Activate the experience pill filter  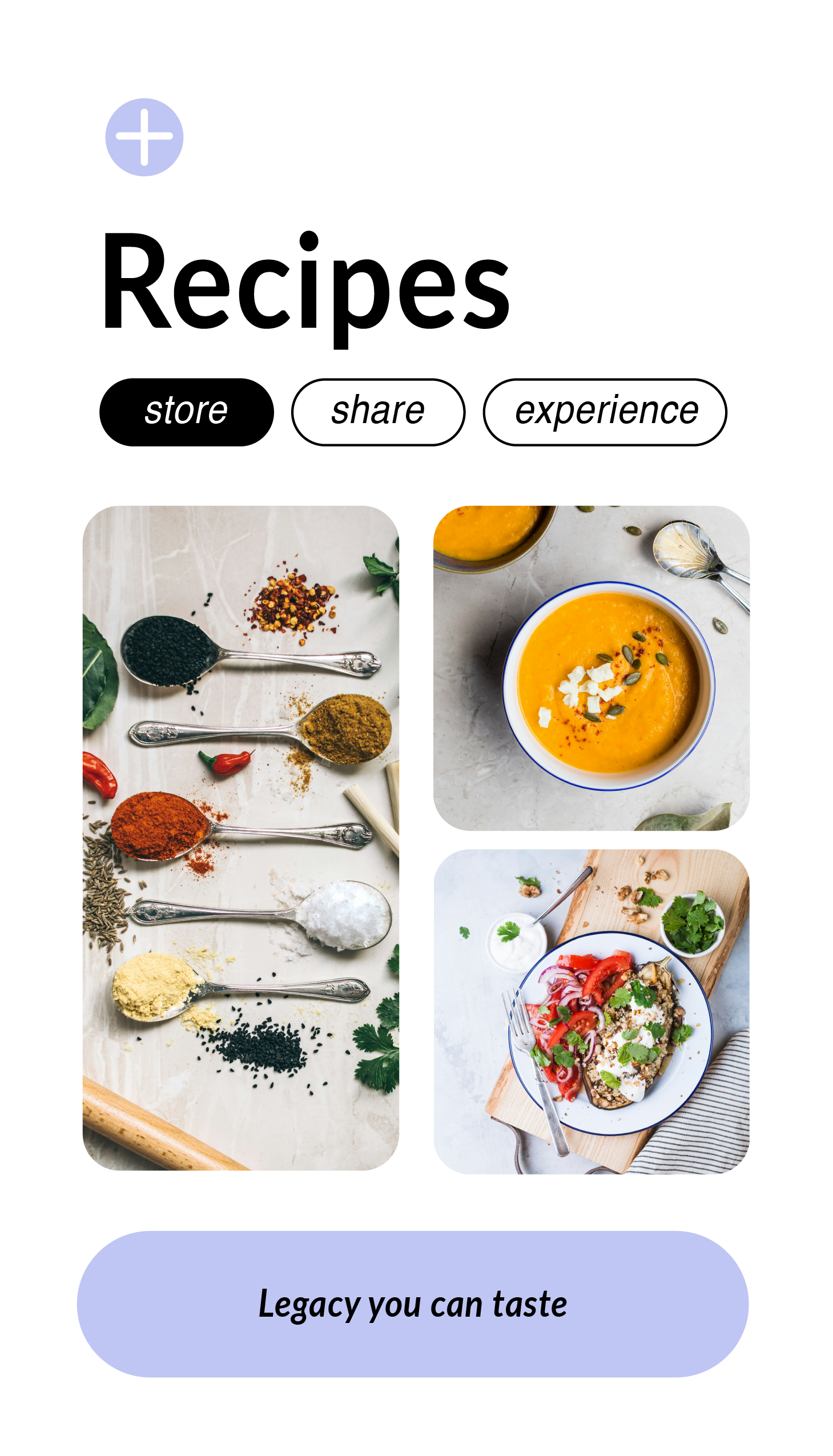tap(605, 412)
